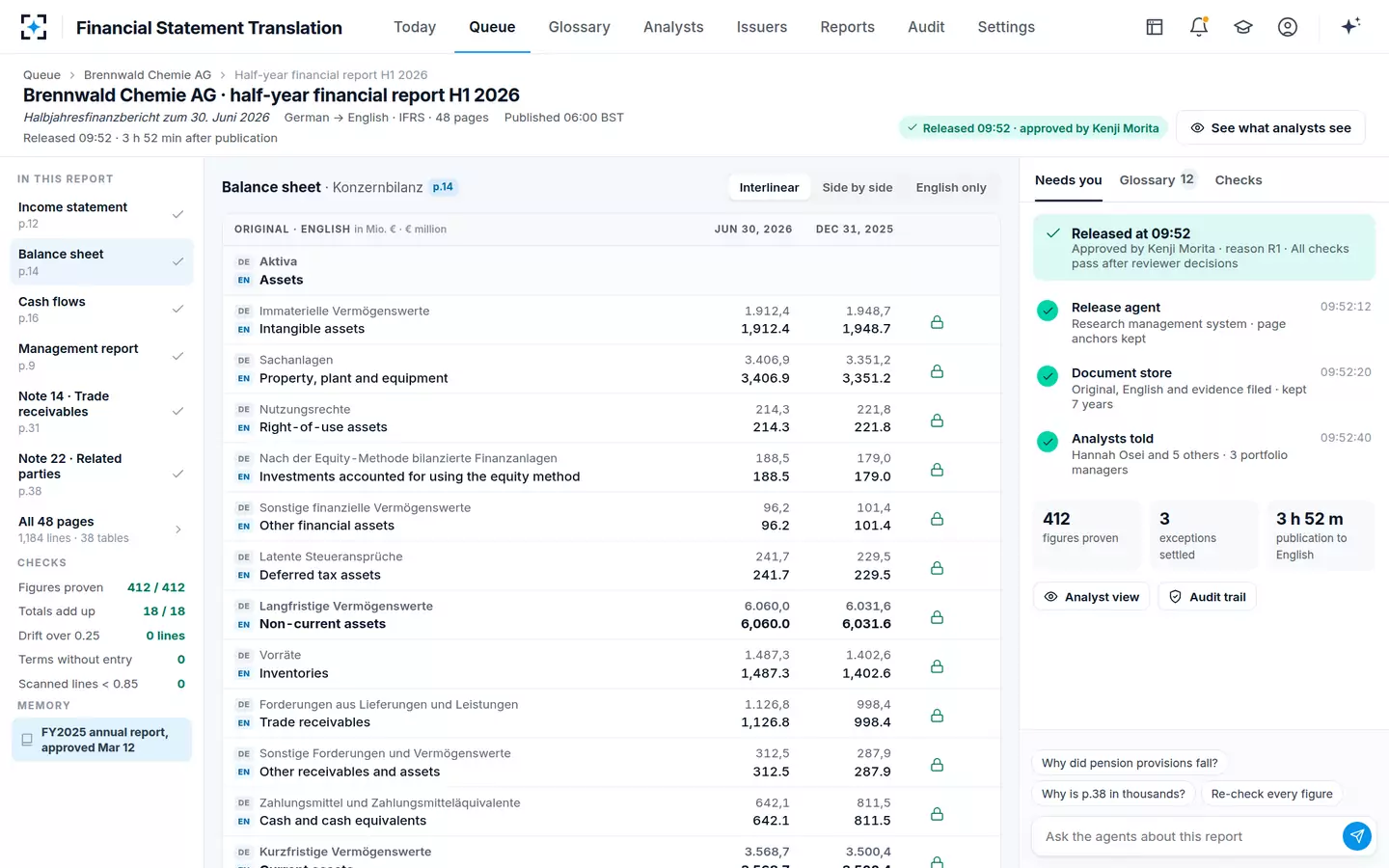
Task: Switch to Side by side view
Action: (x=858, y=187)
